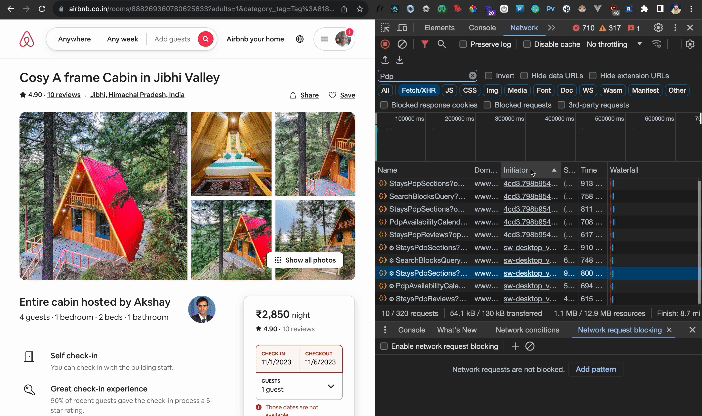The width and height of the screenshot is (702, 416).
Task: Open Network conditions drawer tab
Action: [527, 330]
